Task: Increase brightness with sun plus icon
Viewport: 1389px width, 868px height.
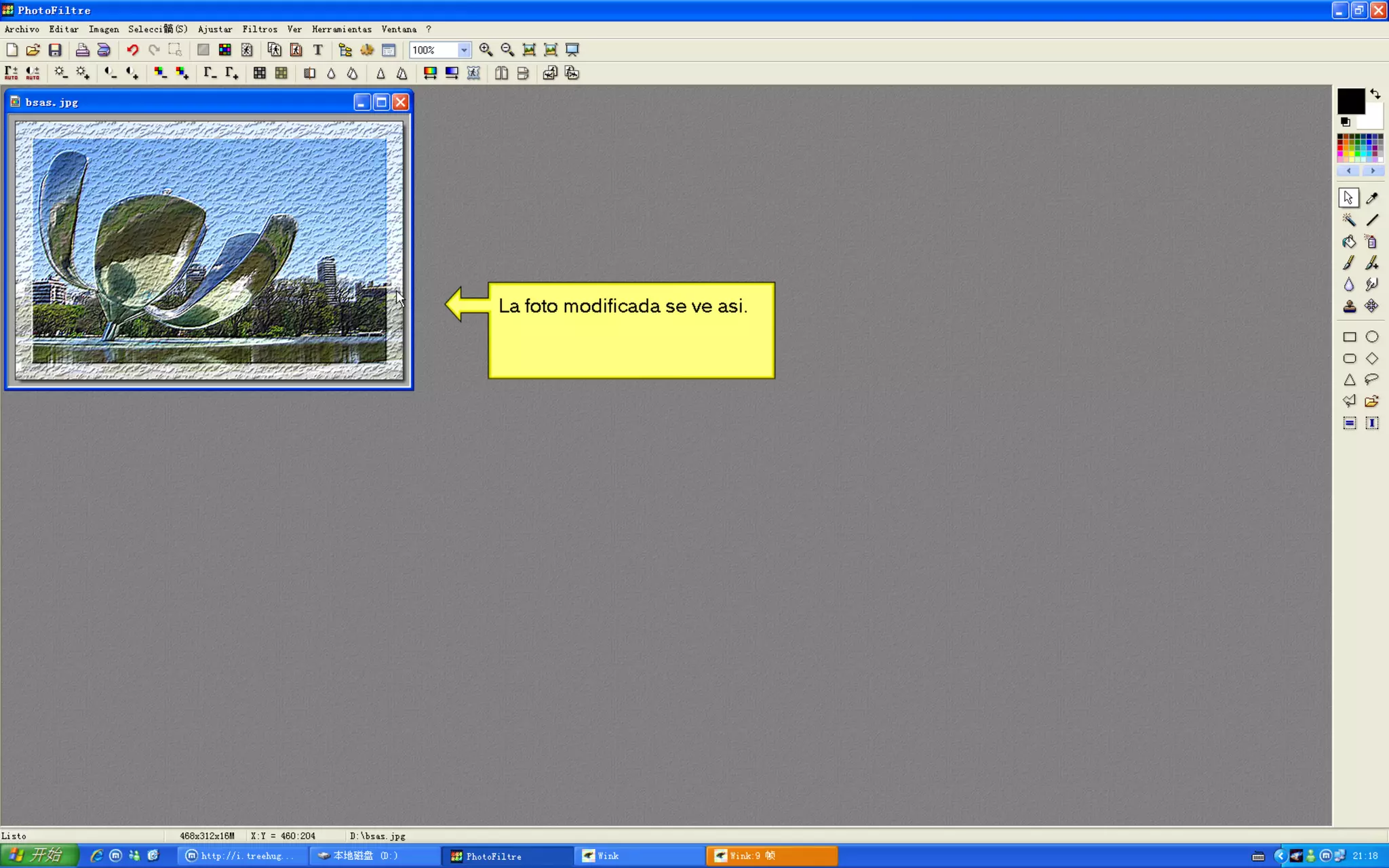Action: 83,73
